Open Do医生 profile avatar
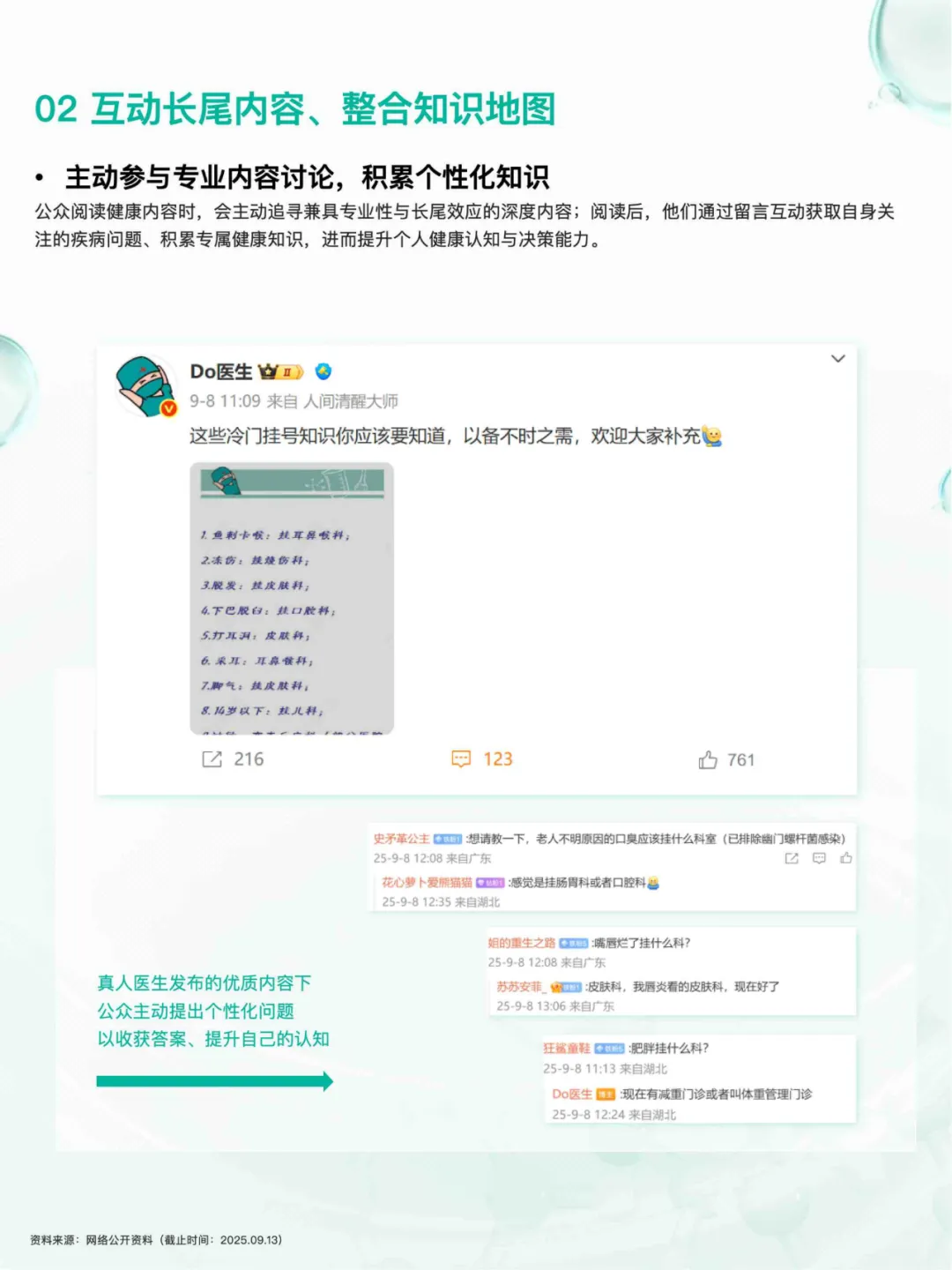The height and width of the screenshot is (1270, 952). pos(146,385)
